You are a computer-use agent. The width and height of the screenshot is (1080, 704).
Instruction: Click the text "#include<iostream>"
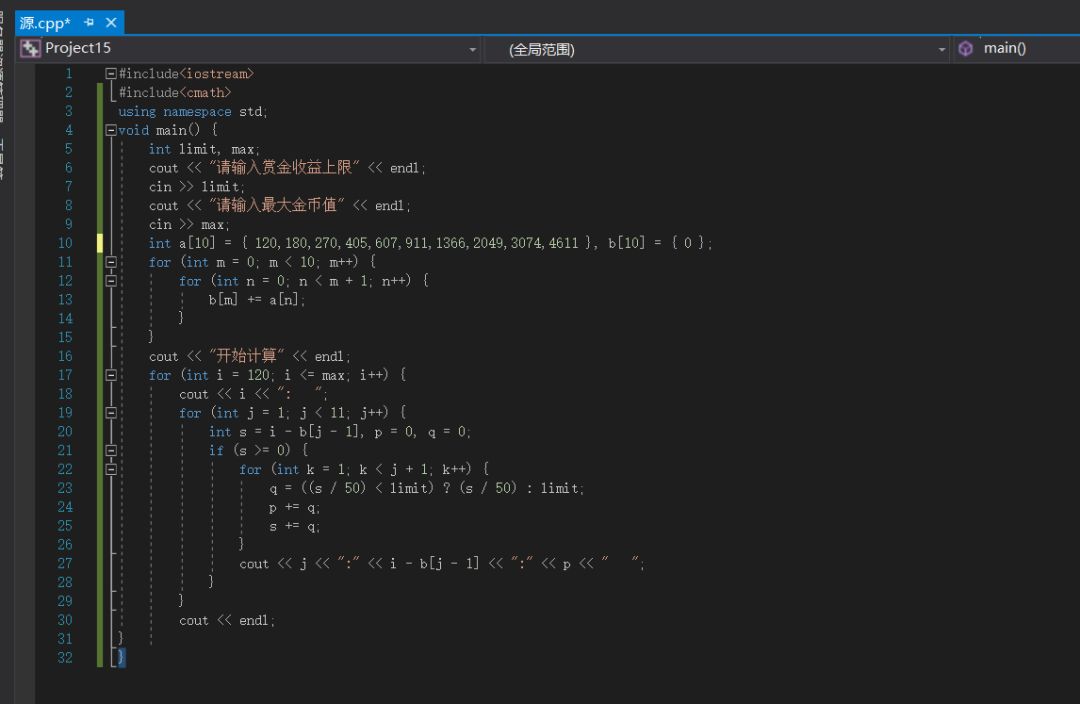pos(186,74)
